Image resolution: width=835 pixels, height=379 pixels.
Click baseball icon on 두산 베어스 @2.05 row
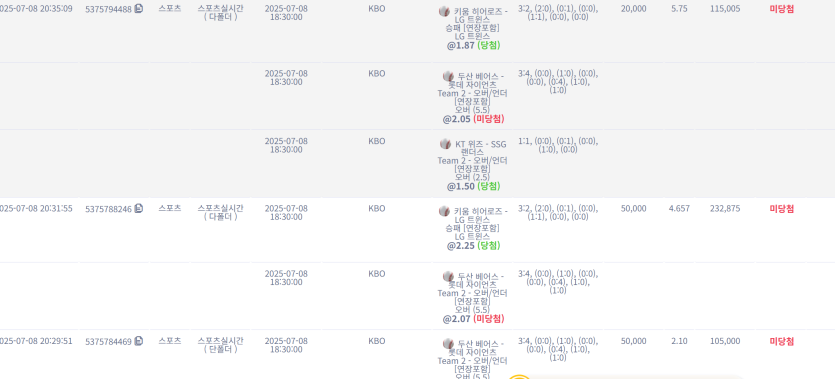[x=448, y=77]
